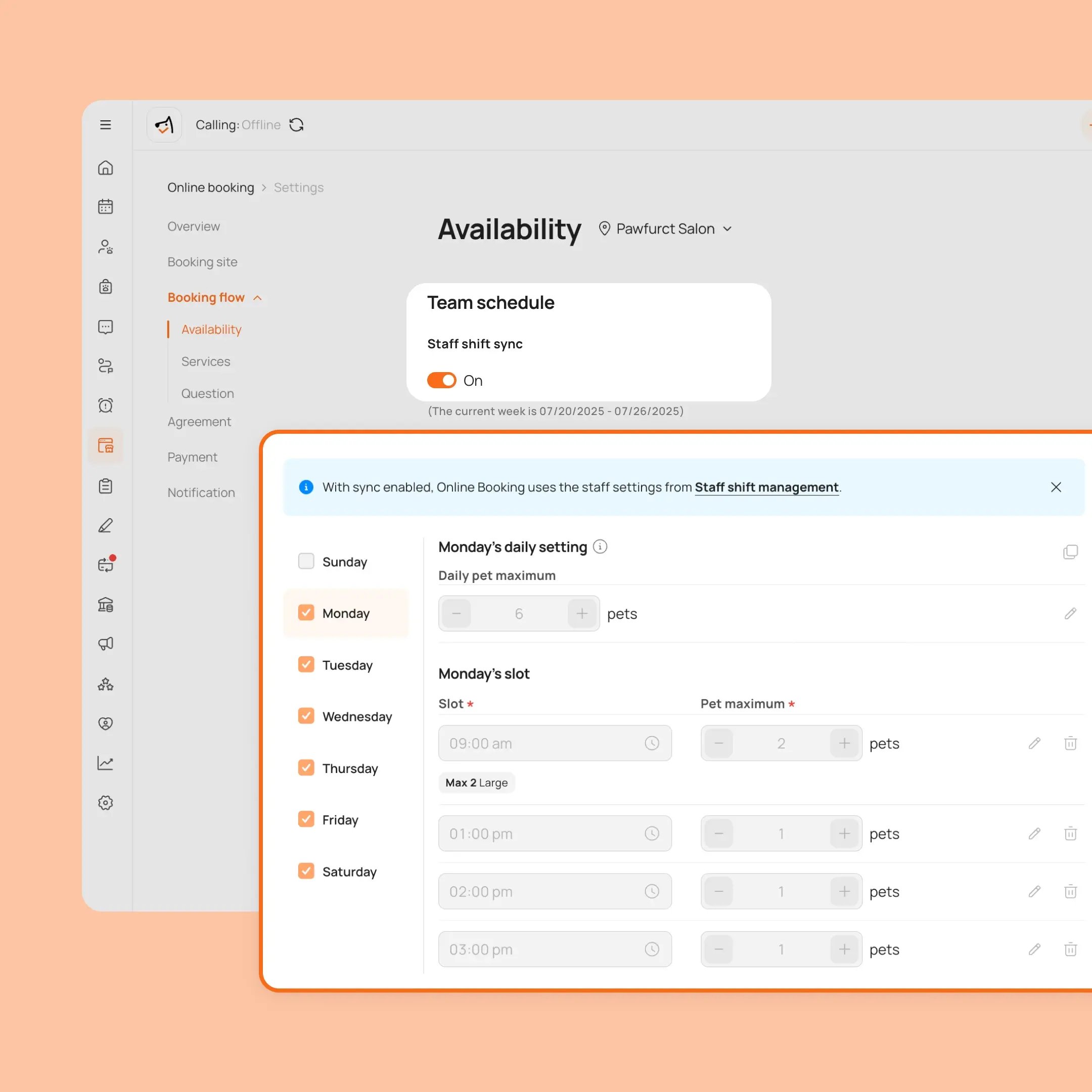Screen dimensions: 1092x1092
Task: Open the Clients and pets sidebar icon
Action: 106,247
